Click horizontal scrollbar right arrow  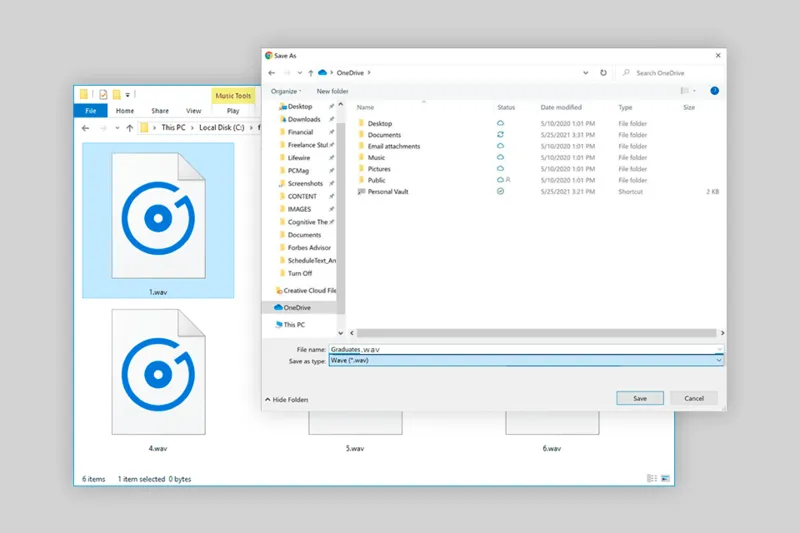(x=722, y=333)
